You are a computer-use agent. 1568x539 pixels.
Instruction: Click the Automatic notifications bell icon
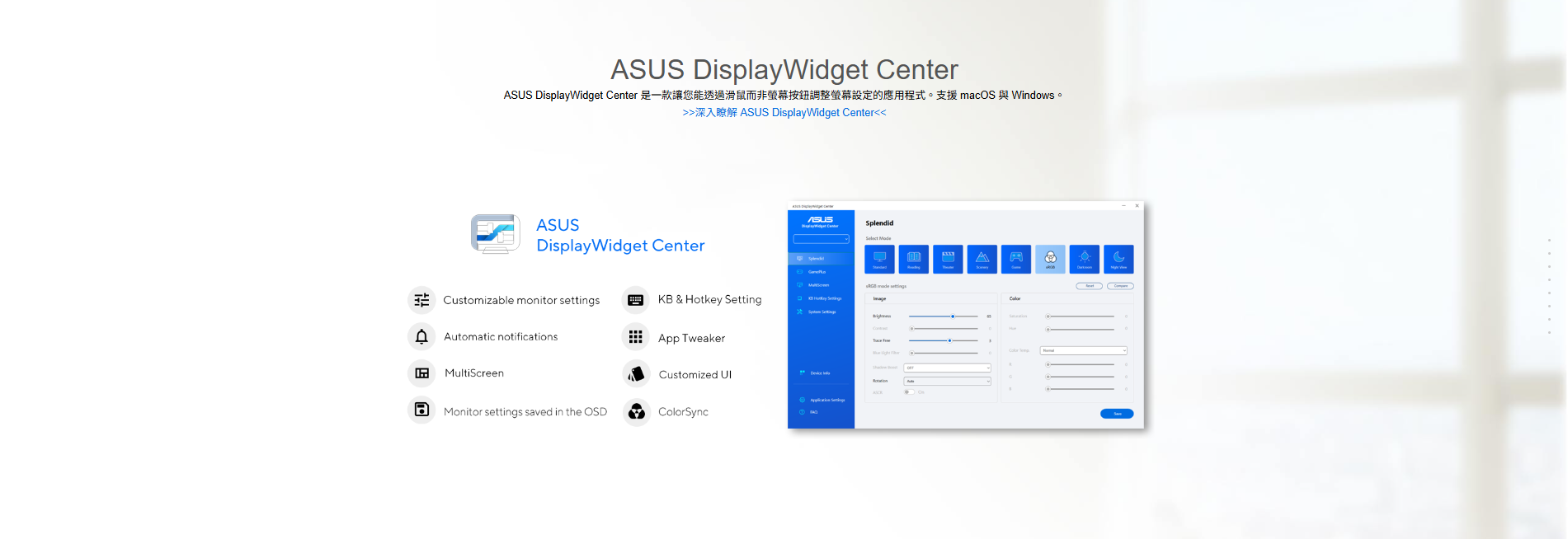[421, 336]
